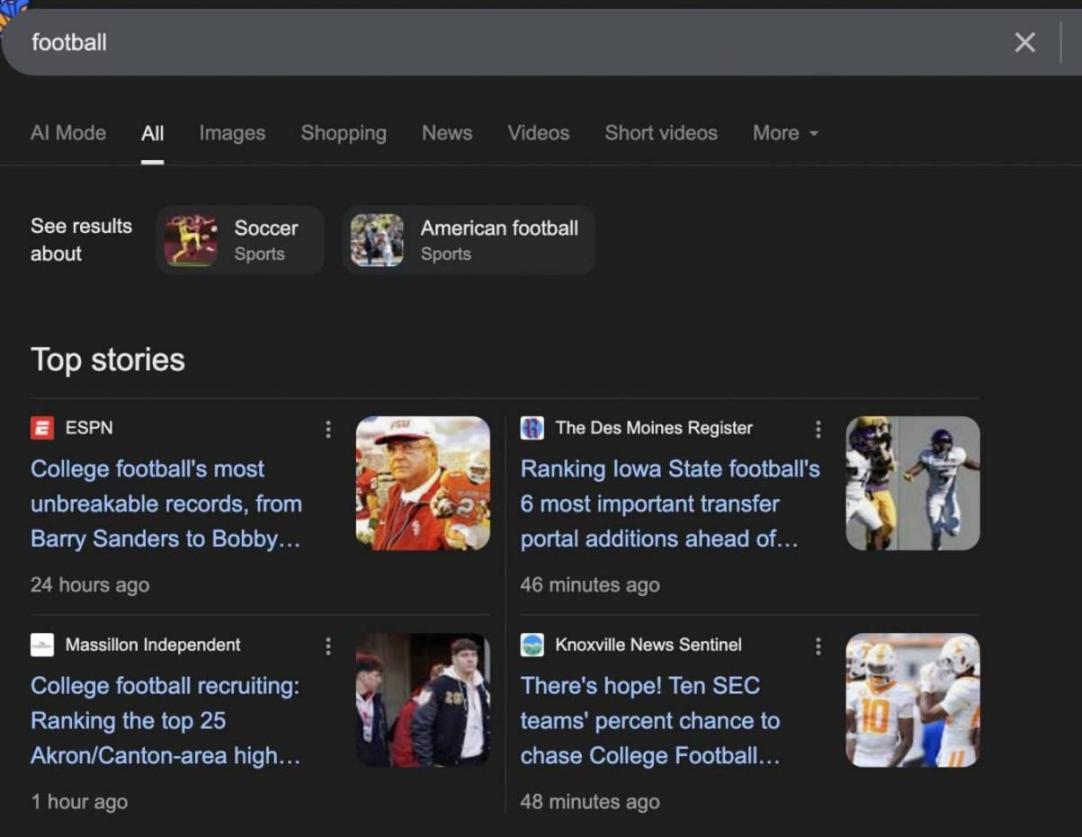Choose the Soccer Sports result chip

[240, 240]
